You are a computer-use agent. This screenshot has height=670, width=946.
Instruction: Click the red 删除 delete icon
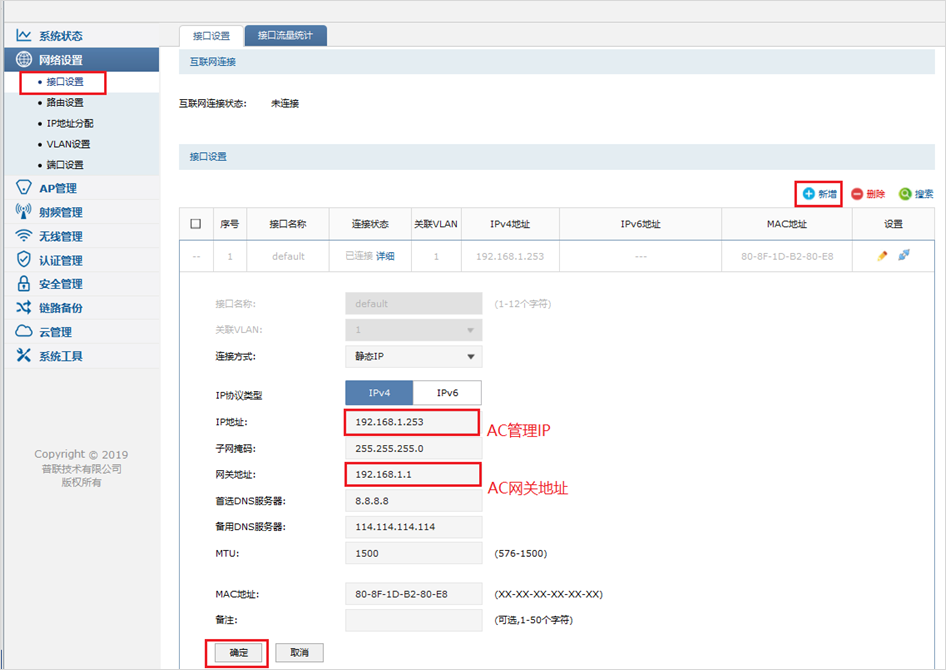[x=857, y=194]
